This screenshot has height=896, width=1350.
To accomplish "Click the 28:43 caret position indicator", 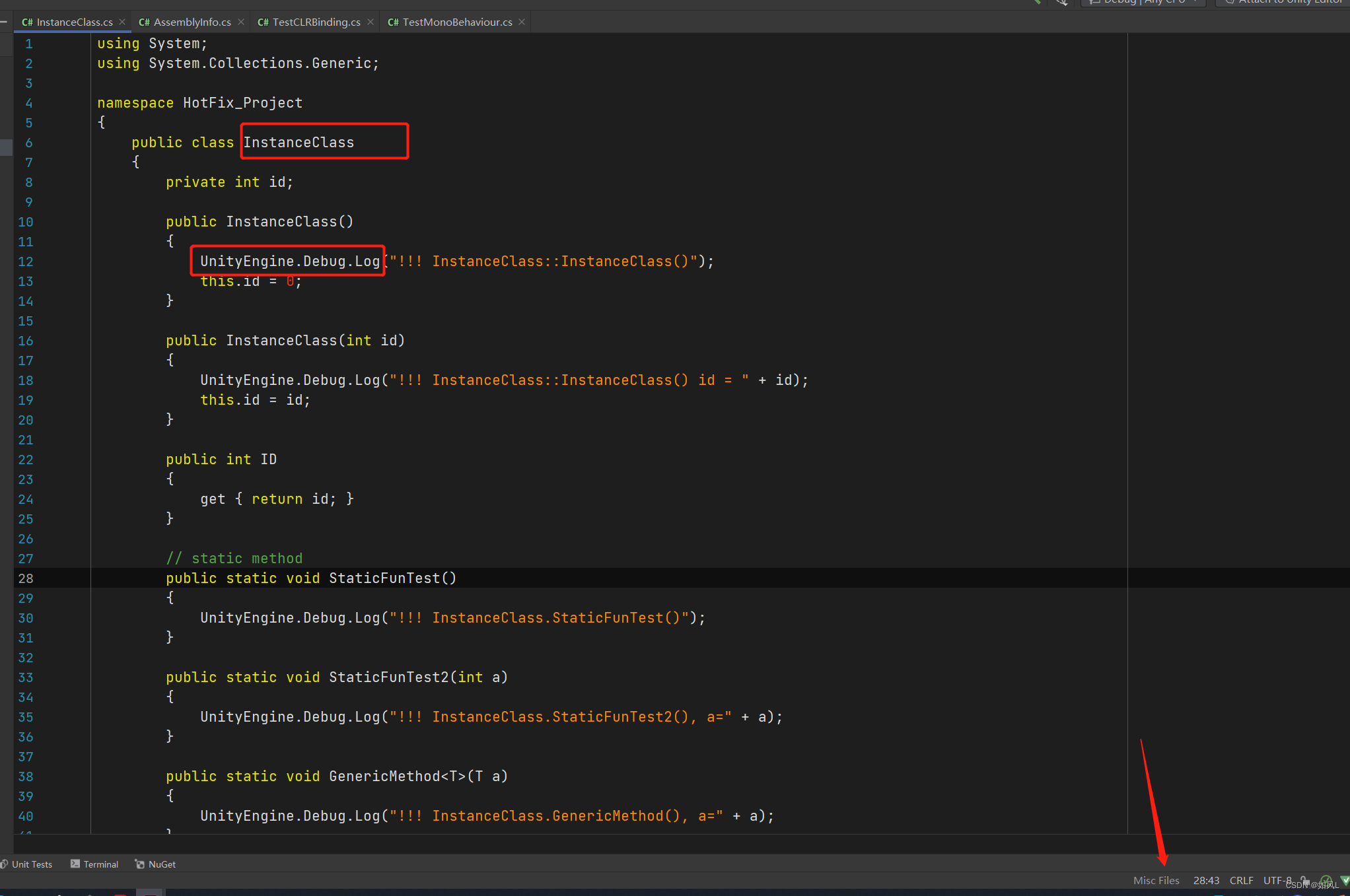I will 1206,880.
